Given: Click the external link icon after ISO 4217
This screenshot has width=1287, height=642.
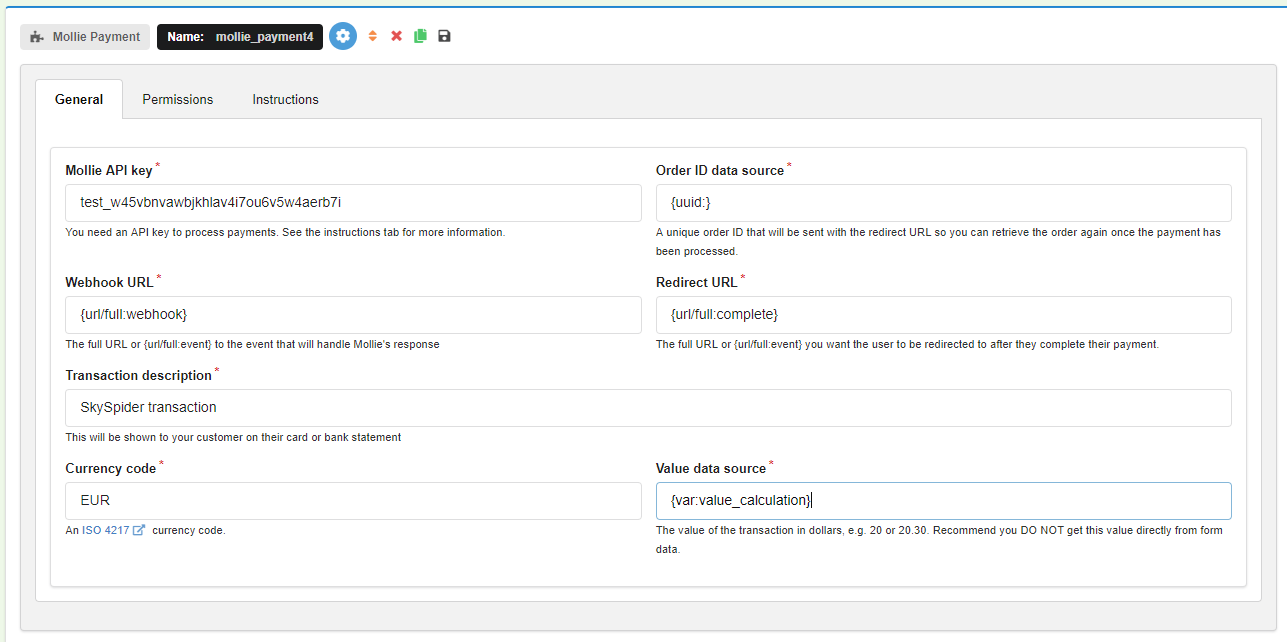Looking at the screenshot, I should coord(139,530).
